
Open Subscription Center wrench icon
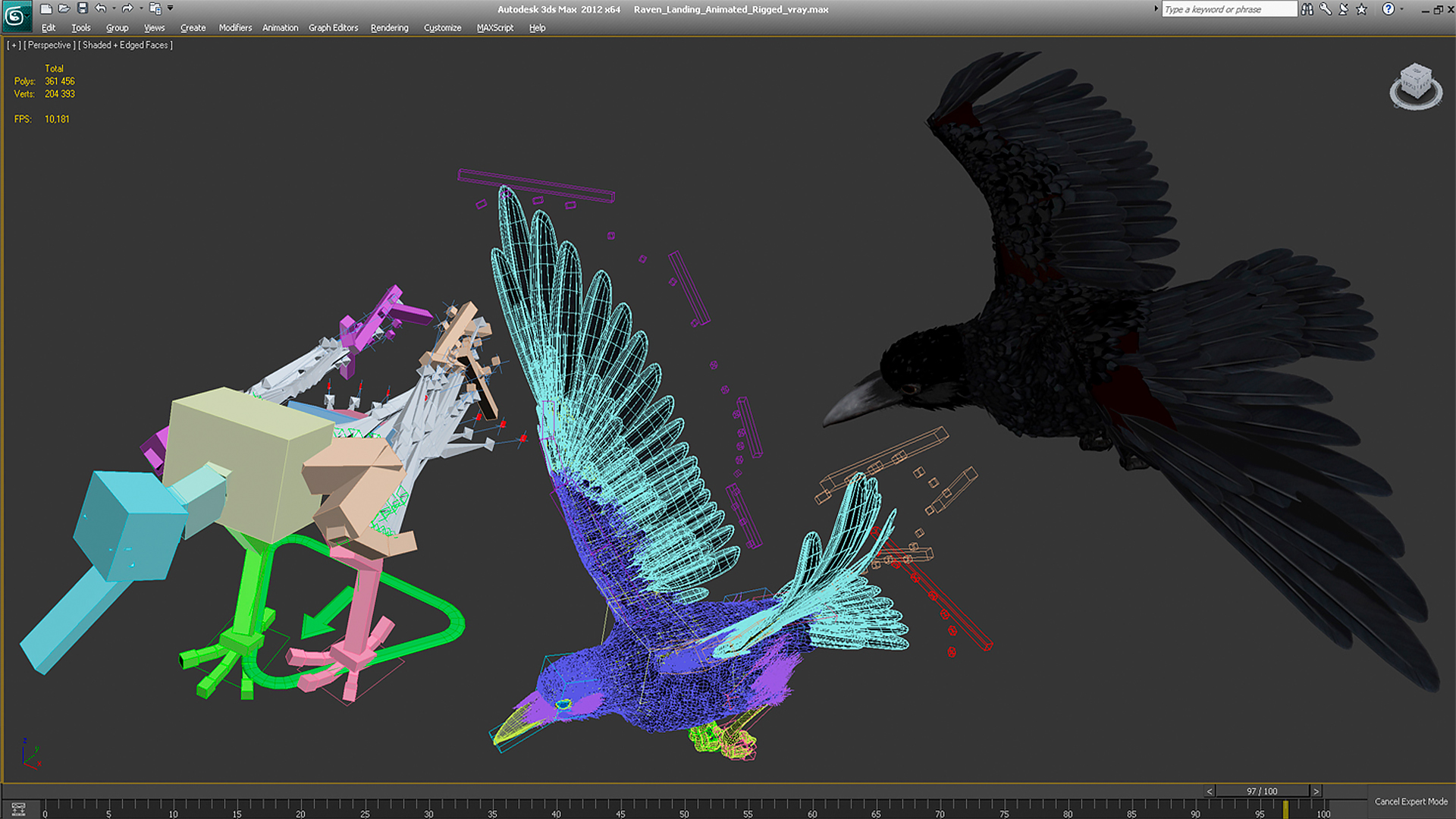[1325, 9]
